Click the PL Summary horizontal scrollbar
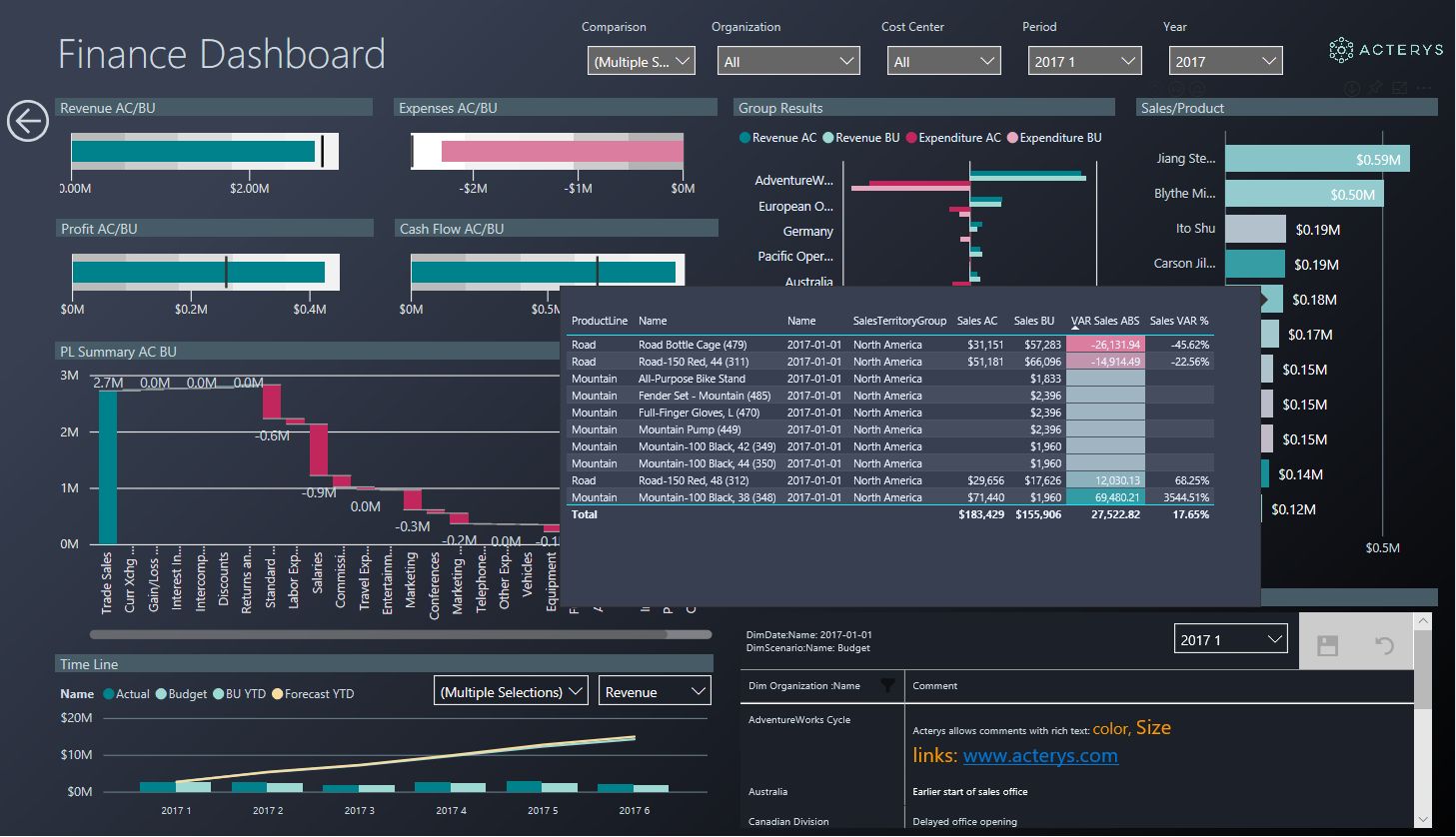Screen dimensions: 1456x837 [x=380, y=634]
